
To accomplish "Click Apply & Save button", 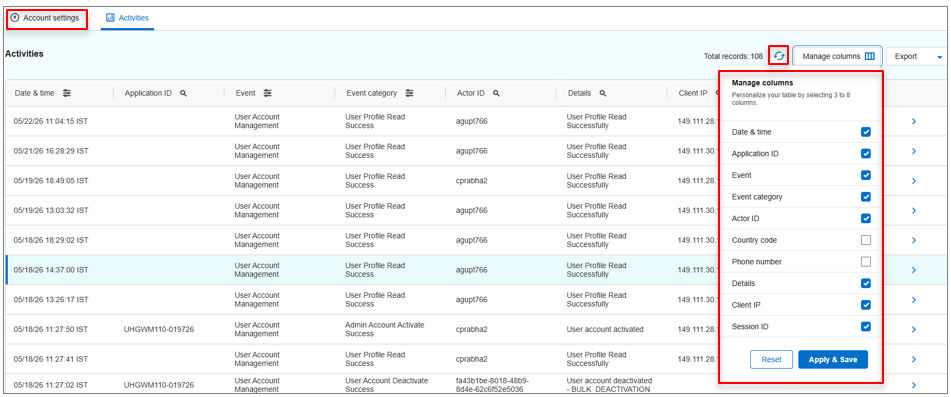I will pos(833,359).
